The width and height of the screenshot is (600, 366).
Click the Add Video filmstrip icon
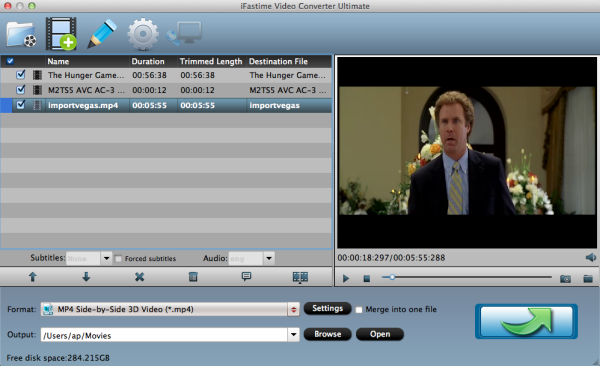tap(61, 34)
